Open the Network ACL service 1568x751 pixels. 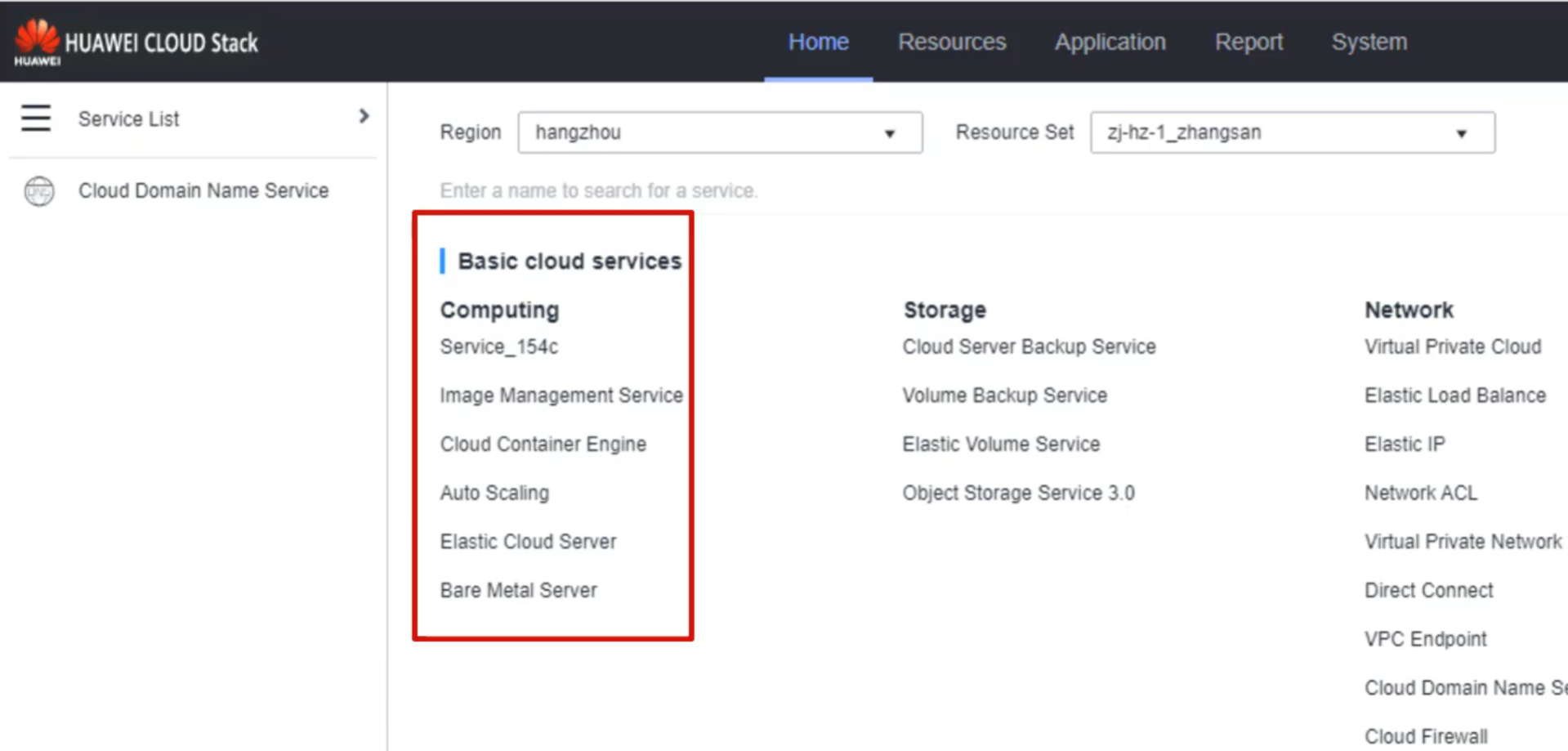point(1421,493)
